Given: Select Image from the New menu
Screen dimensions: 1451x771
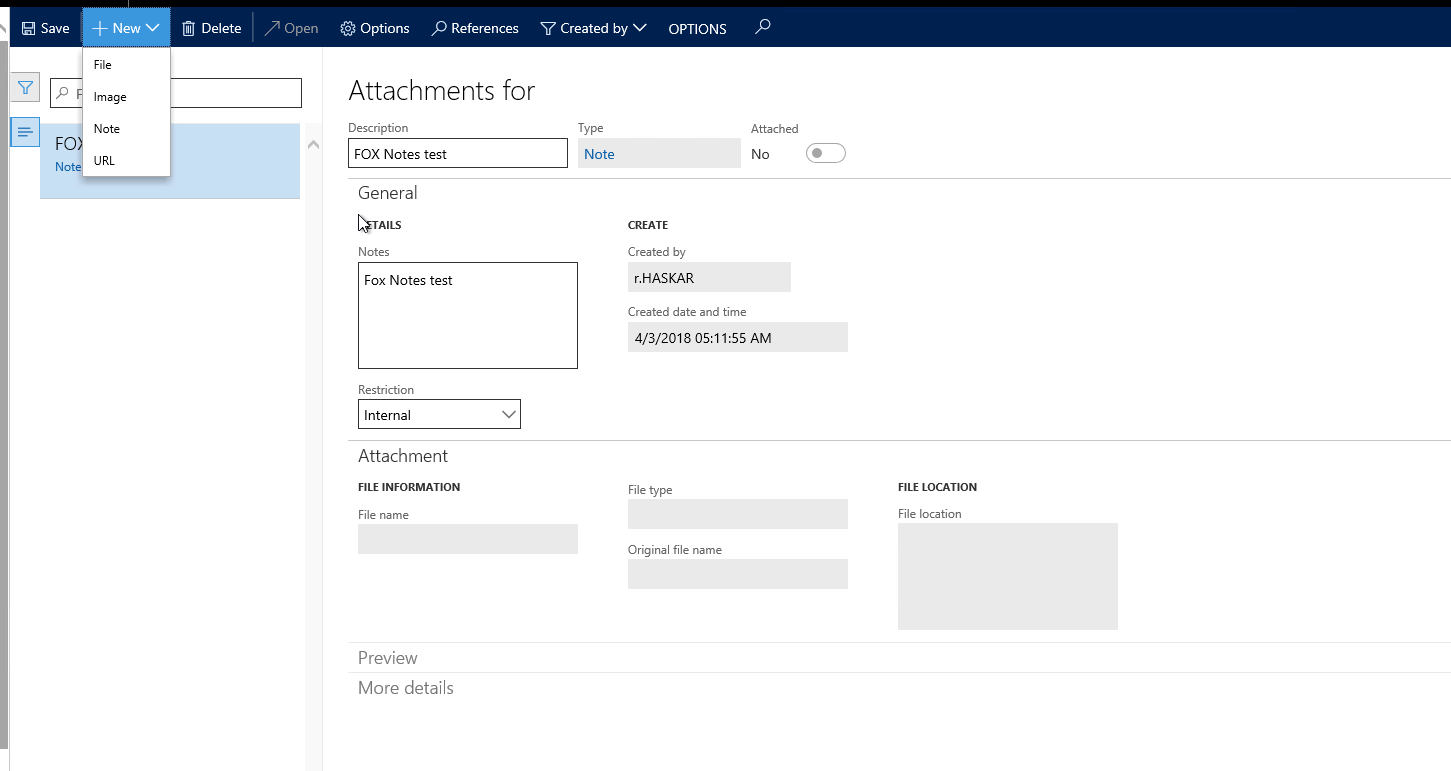Looking at the screenshot, I should pos(110,97).
